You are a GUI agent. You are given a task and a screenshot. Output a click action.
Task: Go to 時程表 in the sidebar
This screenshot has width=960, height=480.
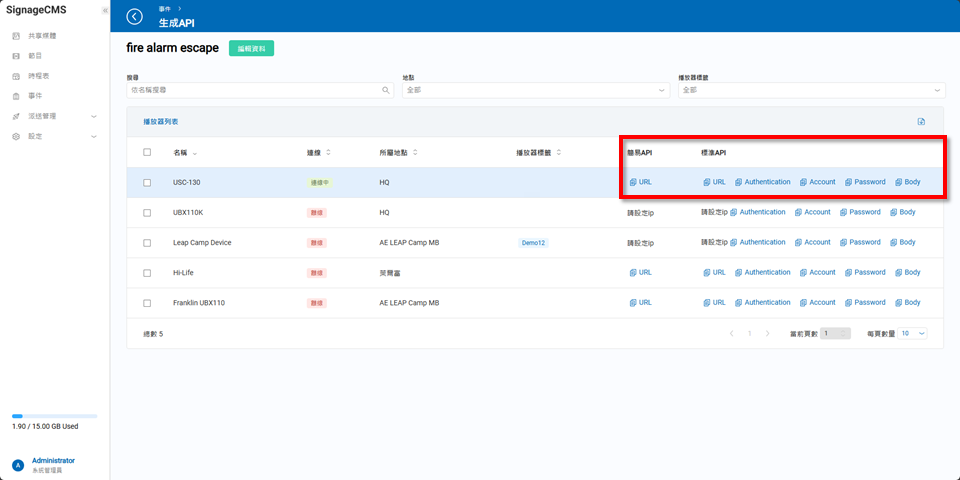(38, 76)
